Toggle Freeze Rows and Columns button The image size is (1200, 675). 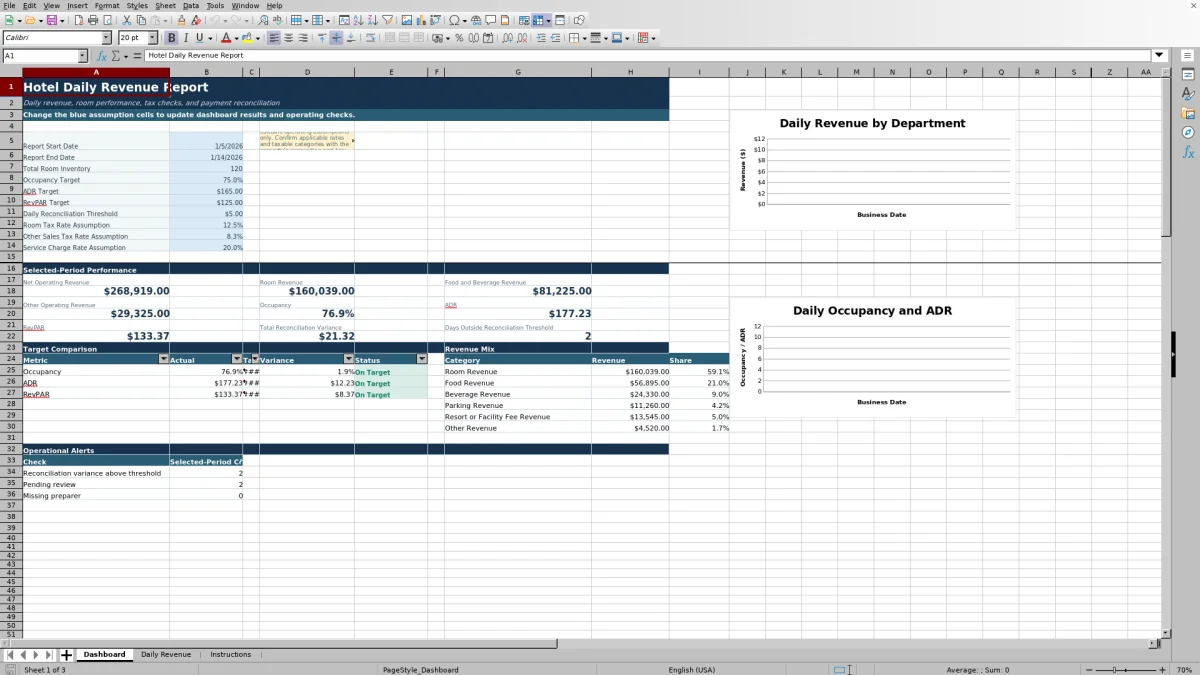(538, 20)
